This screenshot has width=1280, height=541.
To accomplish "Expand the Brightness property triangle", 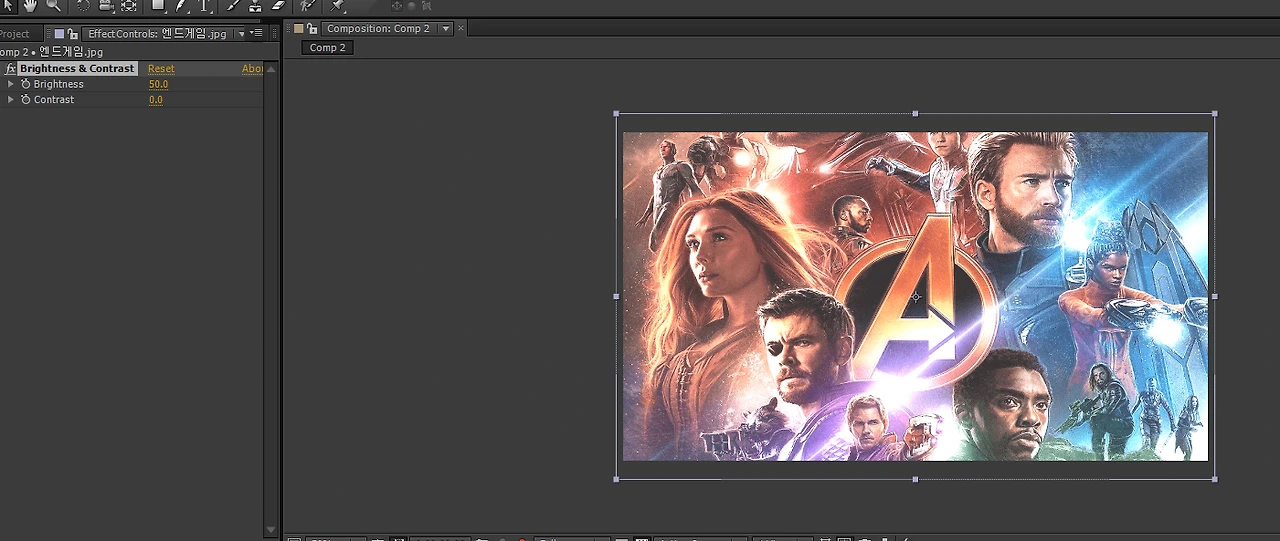I will pyautogui.click(x=11, y=84).
